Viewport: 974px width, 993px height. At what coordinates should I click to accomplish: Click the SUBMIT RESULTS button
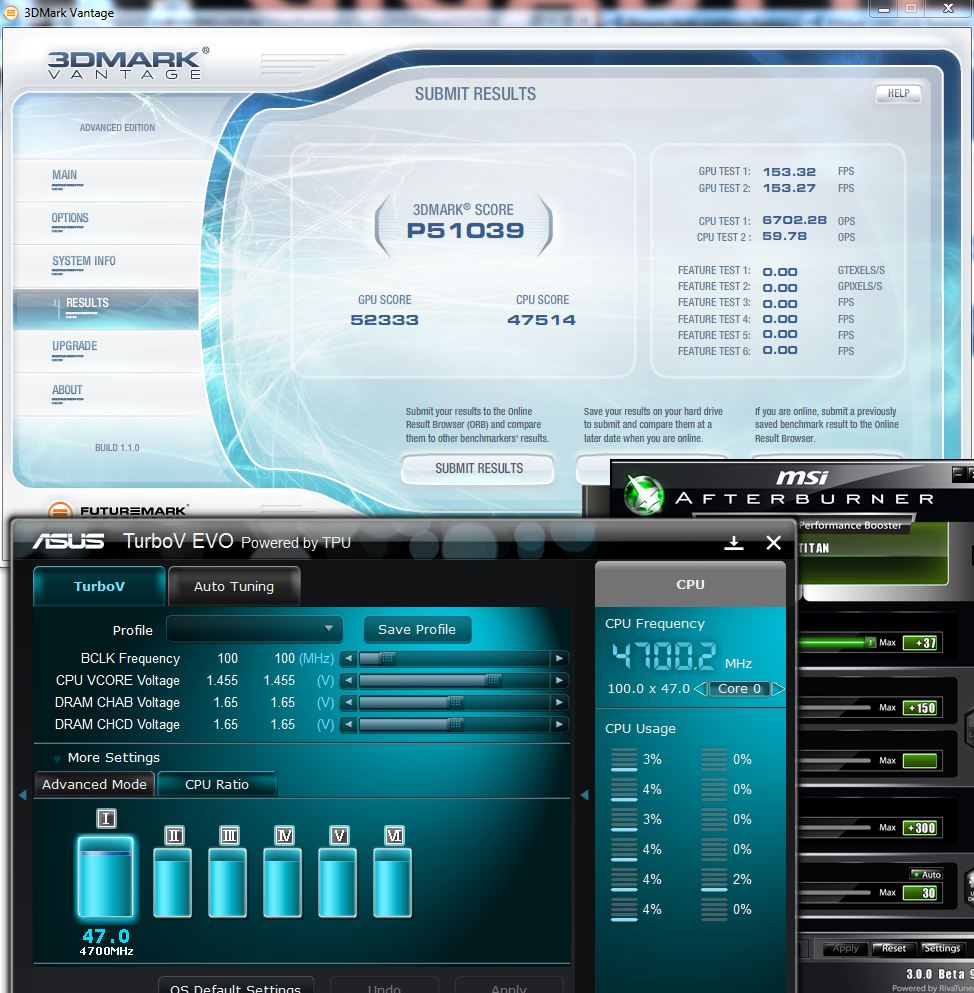click(478, 469)
